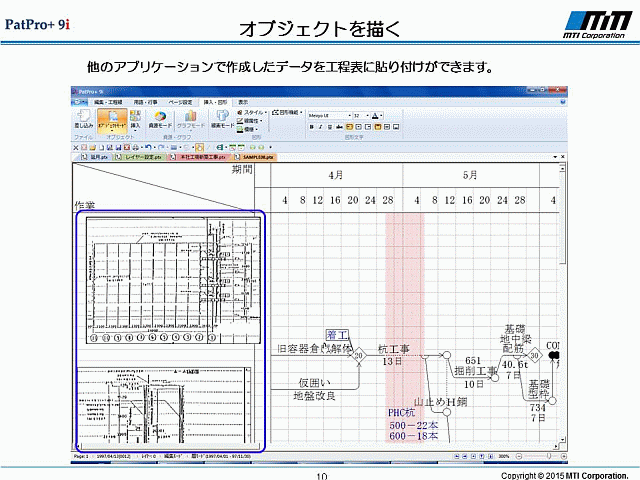Click the highlighted pointer tool on quick toolbar
Image resolution: width=640 pixels, height=480 pixels.
click(x=199, y=147)
